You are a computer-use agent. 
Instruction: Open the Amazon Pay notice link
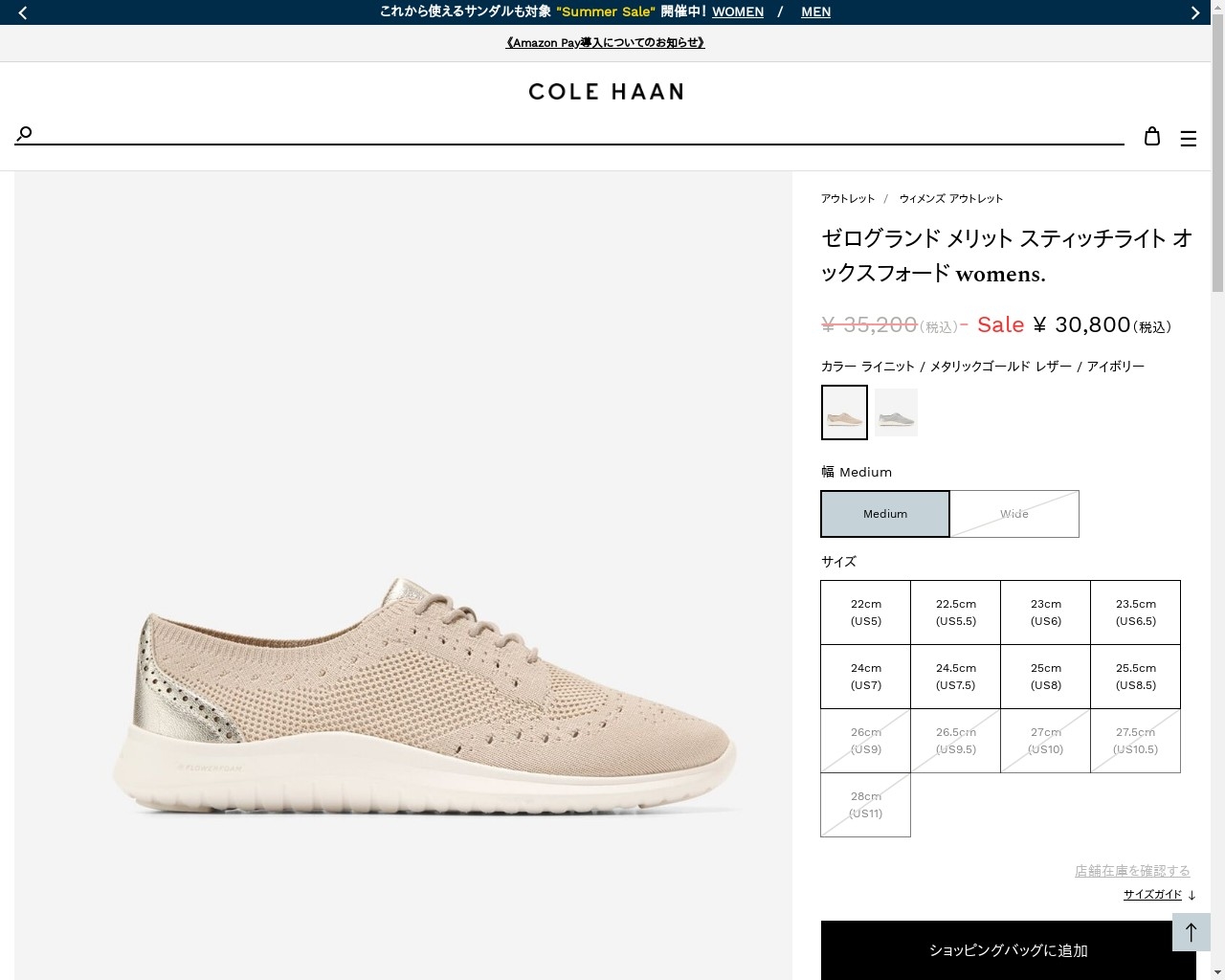point(605,42)
